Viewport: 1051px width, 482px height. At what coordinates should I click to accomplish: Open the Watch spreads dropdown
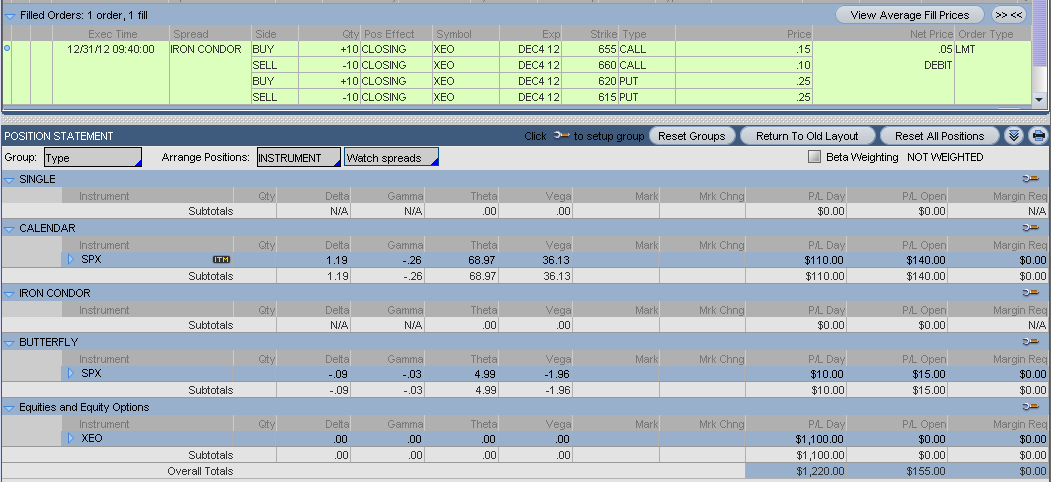tap(391, 158)
